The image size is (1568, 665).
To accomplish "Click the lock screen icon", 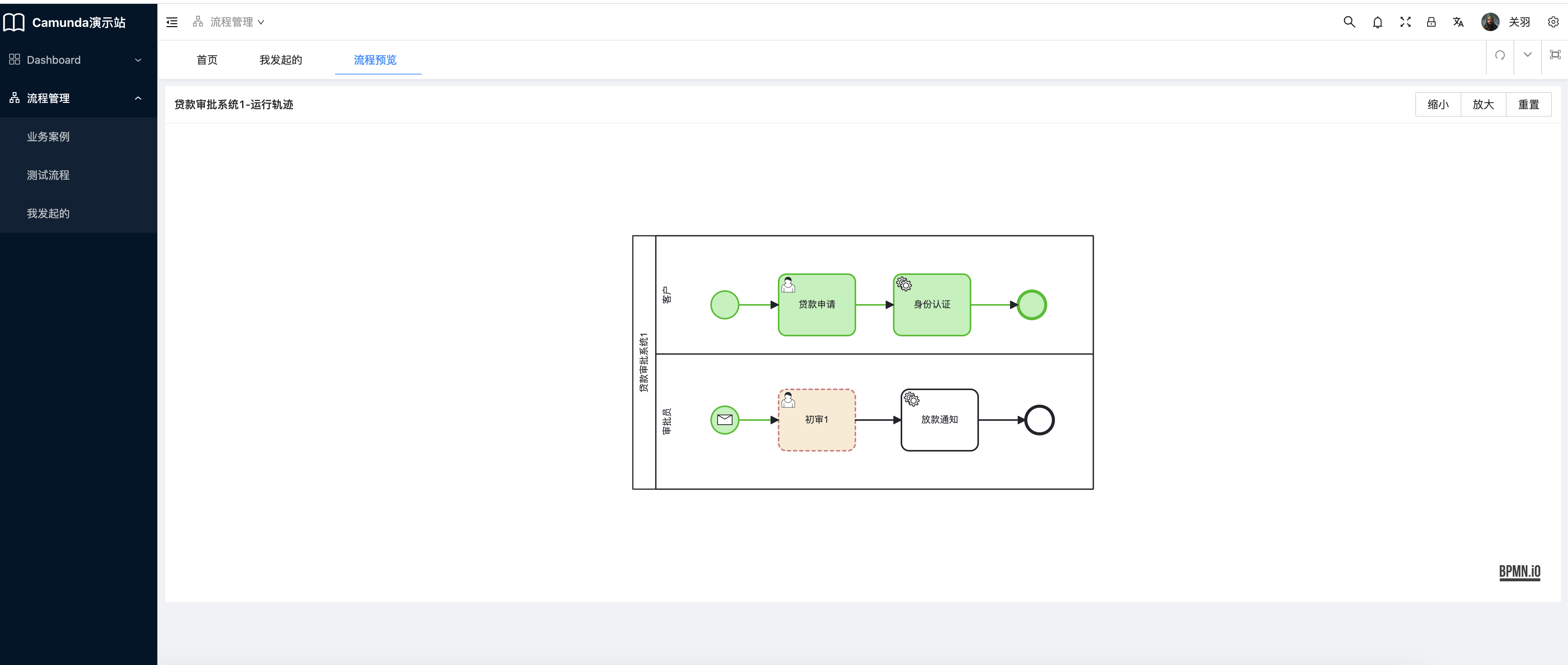I will tap(1431, 22).
